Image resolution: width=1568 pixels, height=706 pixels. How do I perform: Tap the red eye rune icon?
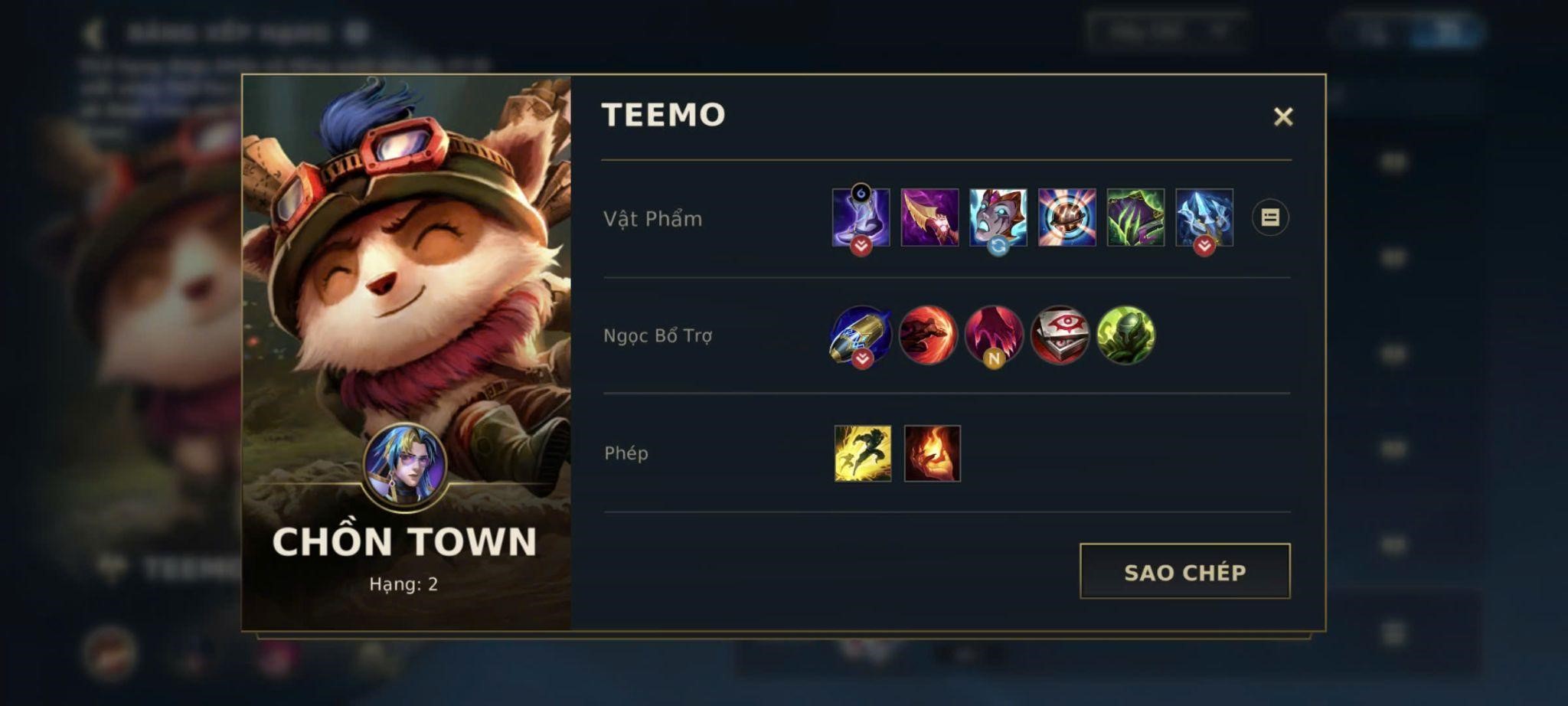click(x=1060, y=335)
